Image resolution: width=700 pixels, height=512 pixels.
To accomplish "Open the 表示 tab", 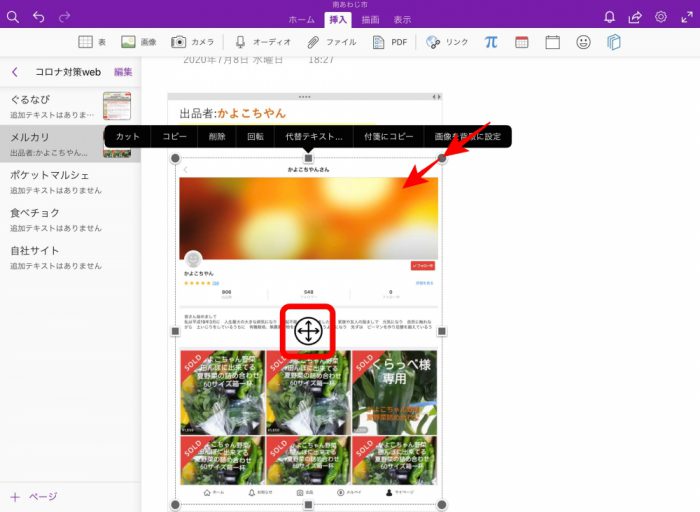I will (x=402, y=20).
